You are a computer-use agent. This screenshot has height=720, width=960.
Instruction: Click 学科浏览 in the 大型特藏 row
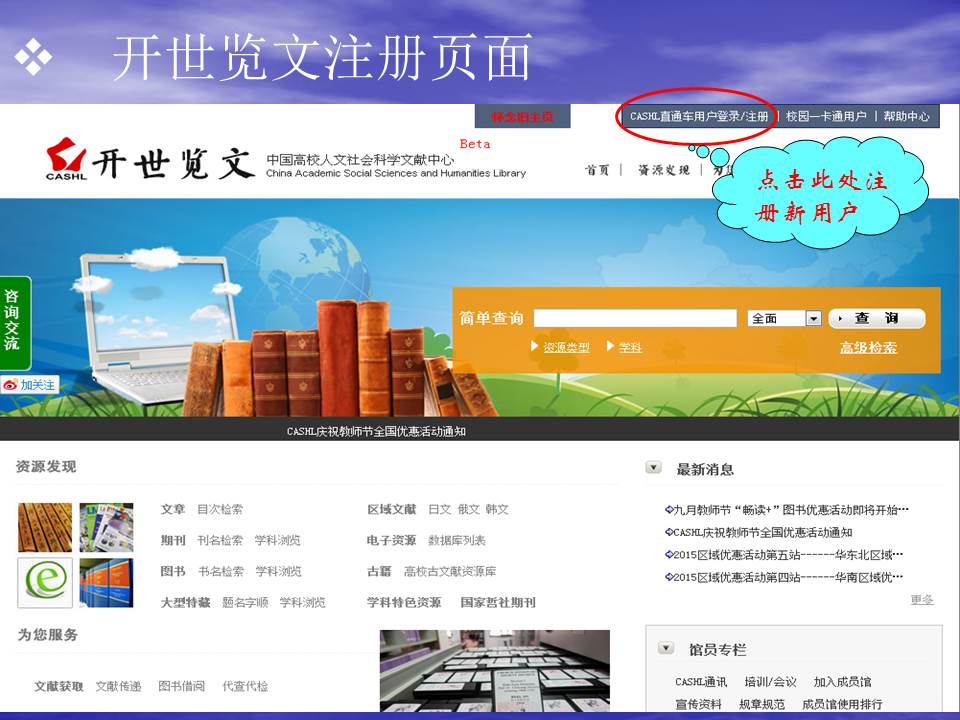(302, 602)
